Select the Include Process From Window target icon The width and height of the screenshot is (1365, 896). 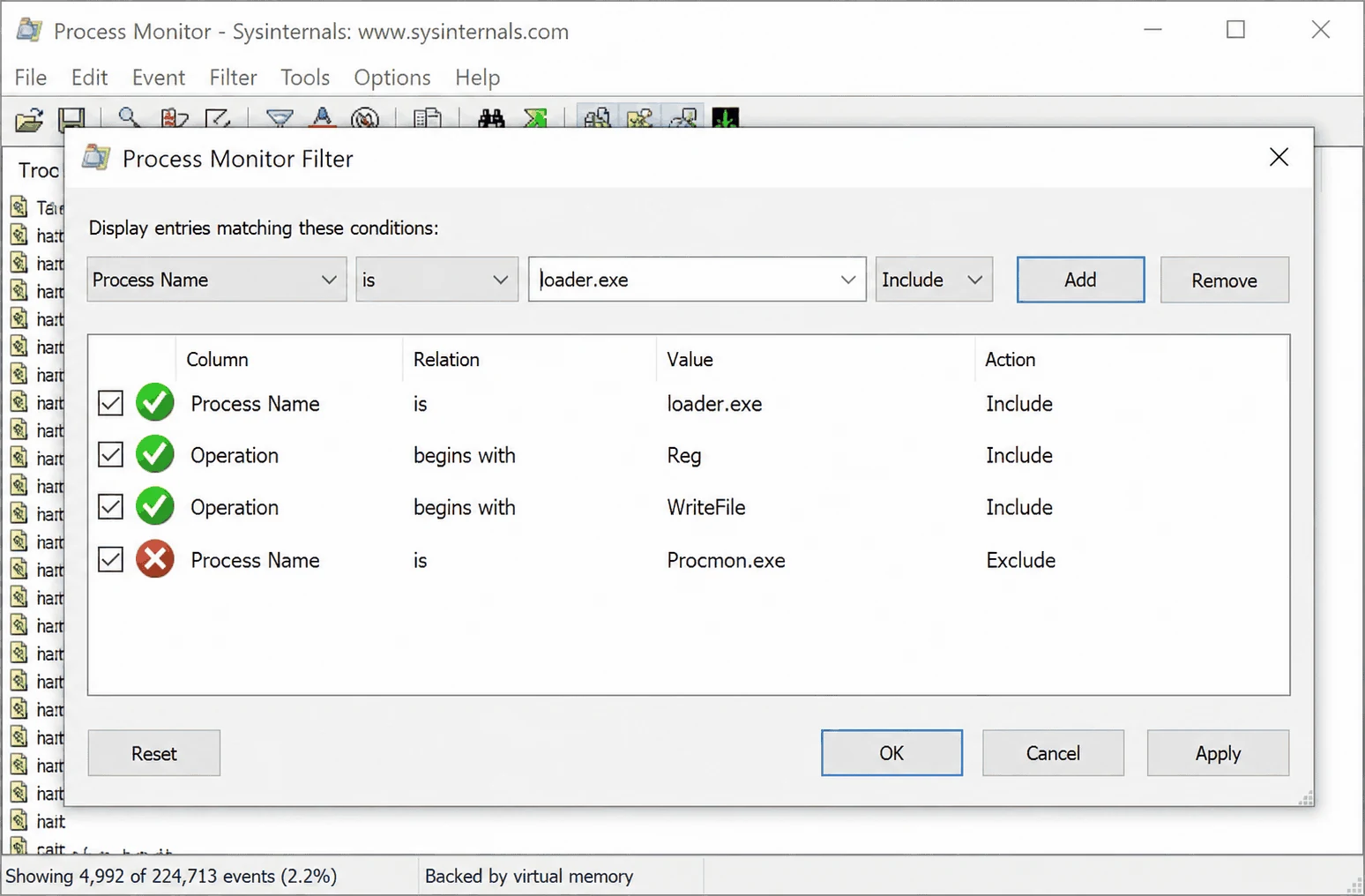[x=365, y=117]
